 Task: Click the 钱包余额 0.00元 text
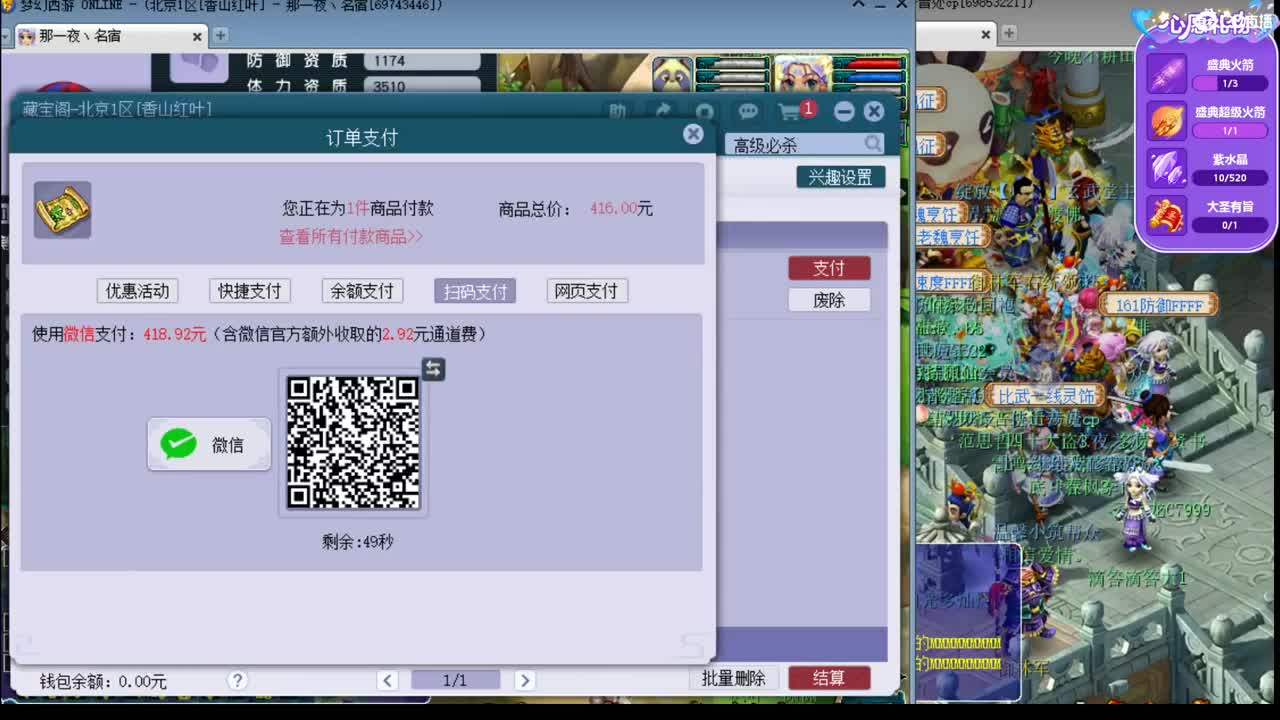coord(103,681)
